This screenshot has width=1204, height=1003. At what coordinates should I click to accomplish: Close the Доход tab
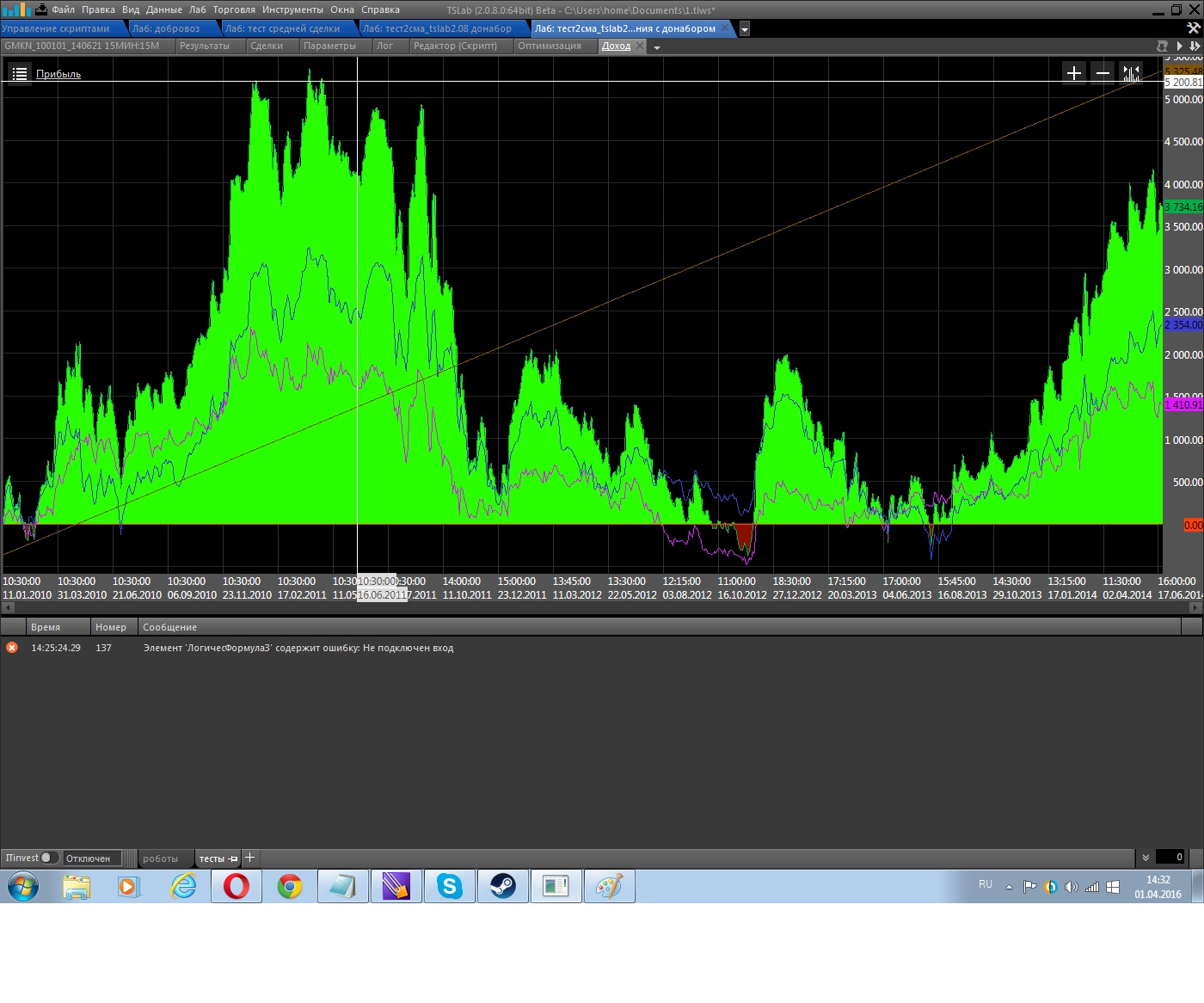tap(640, 46)
